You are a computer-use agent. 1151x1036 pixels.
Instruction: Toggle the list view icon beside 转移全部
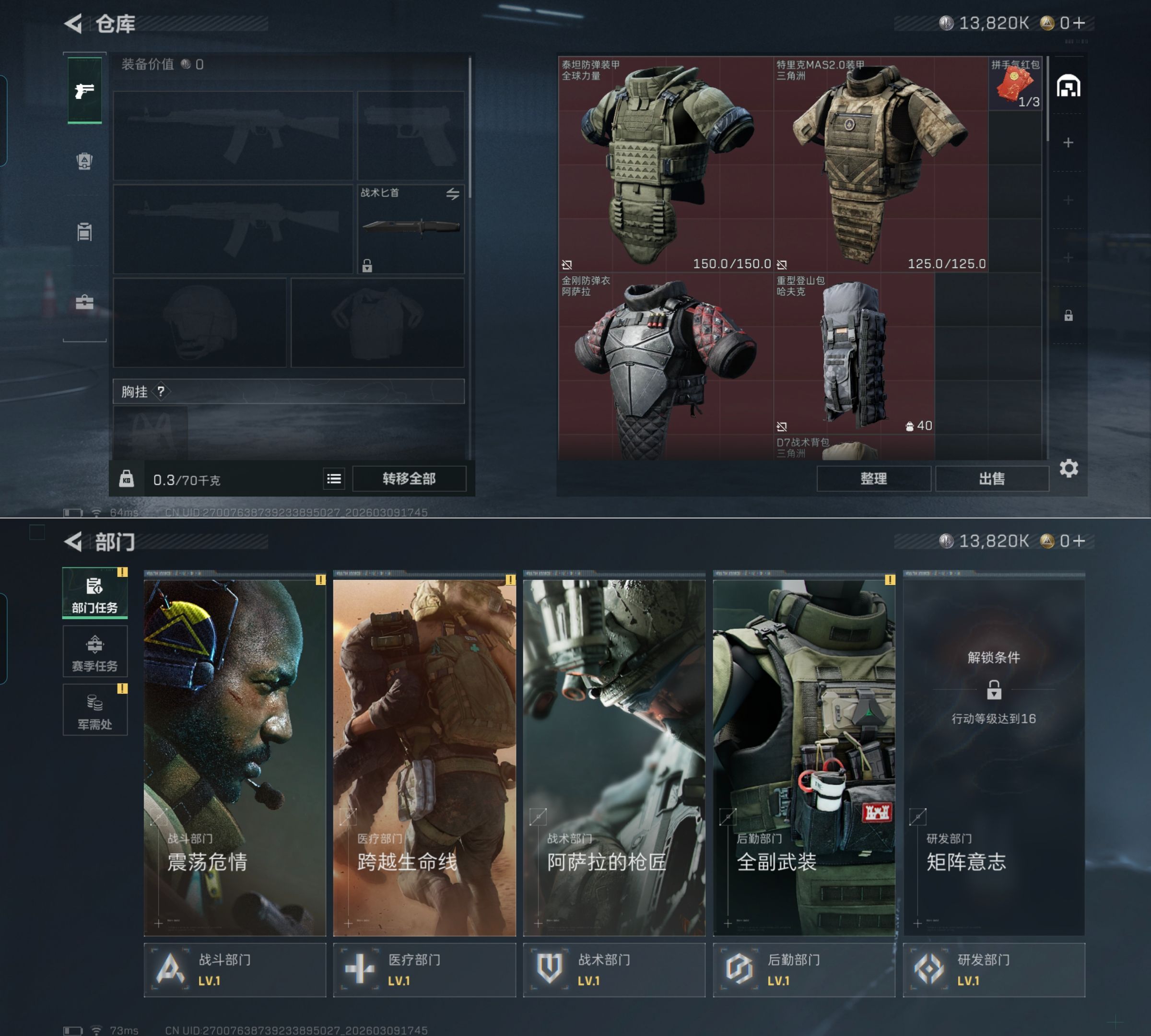pyautogui.click(x=334, y=479)
